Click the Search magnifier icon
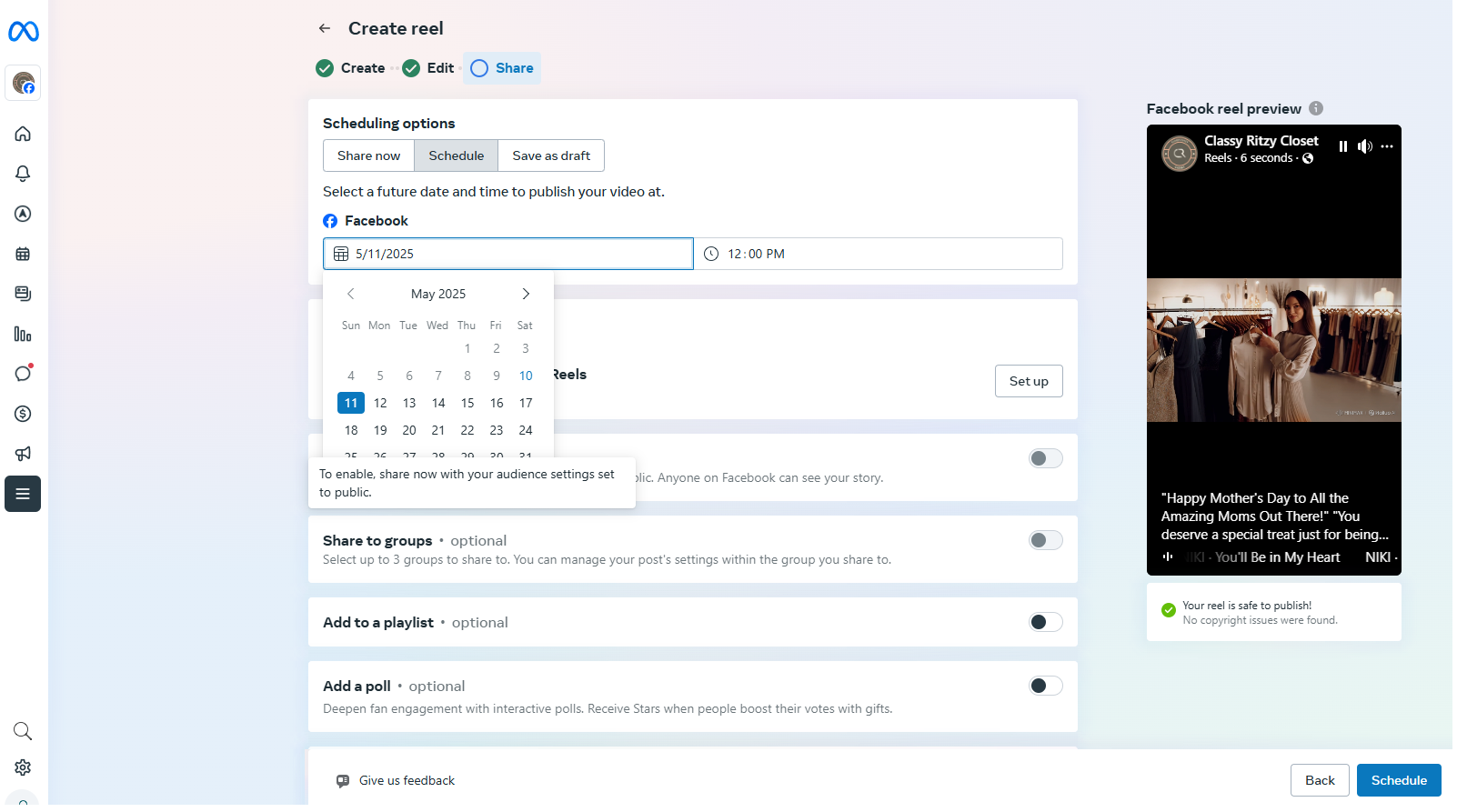 point(23,731)
